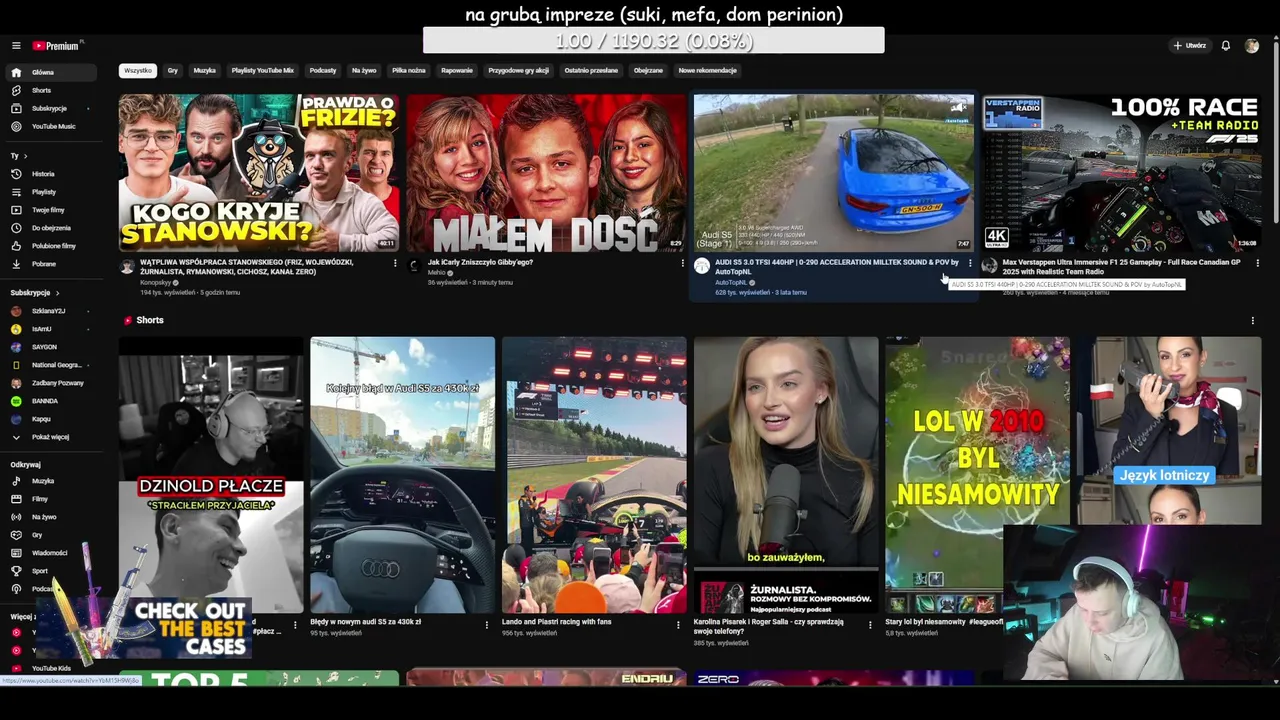Viewport: 1280px width, 720px height.
Task: Open Historia in the sidebar
Action: click(43, 174)
